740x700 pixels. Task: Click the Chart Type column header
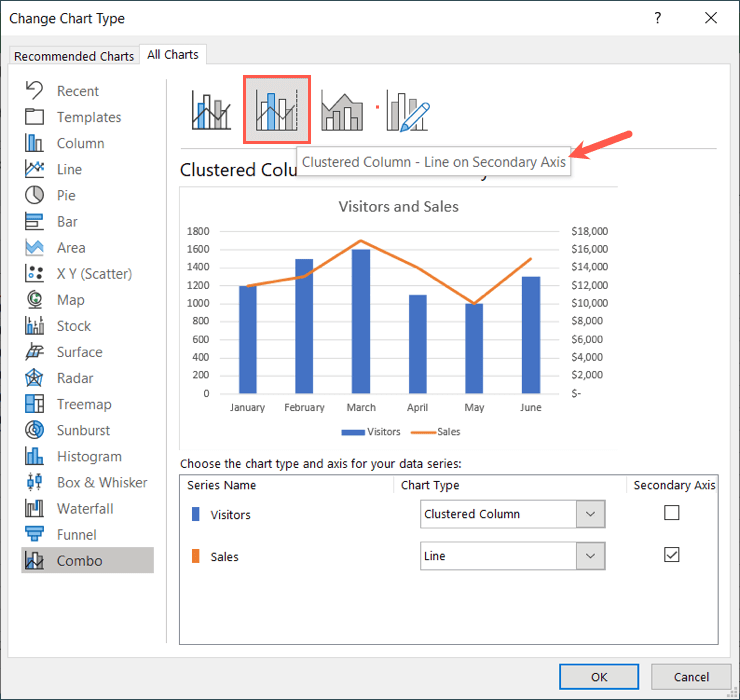[x=429, y=485]
